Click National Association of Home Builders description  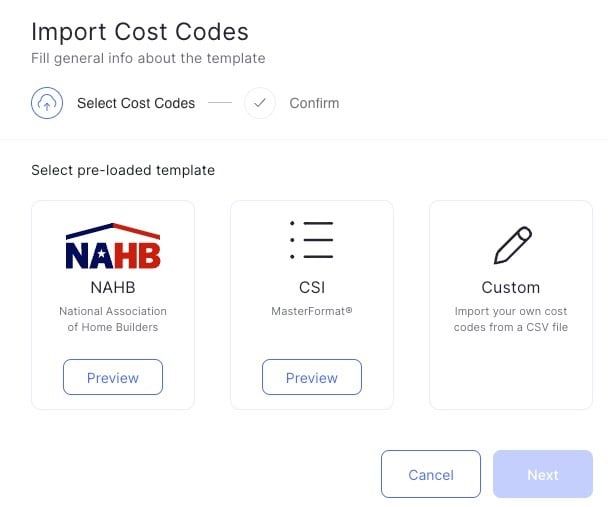[x=113, y=319]
